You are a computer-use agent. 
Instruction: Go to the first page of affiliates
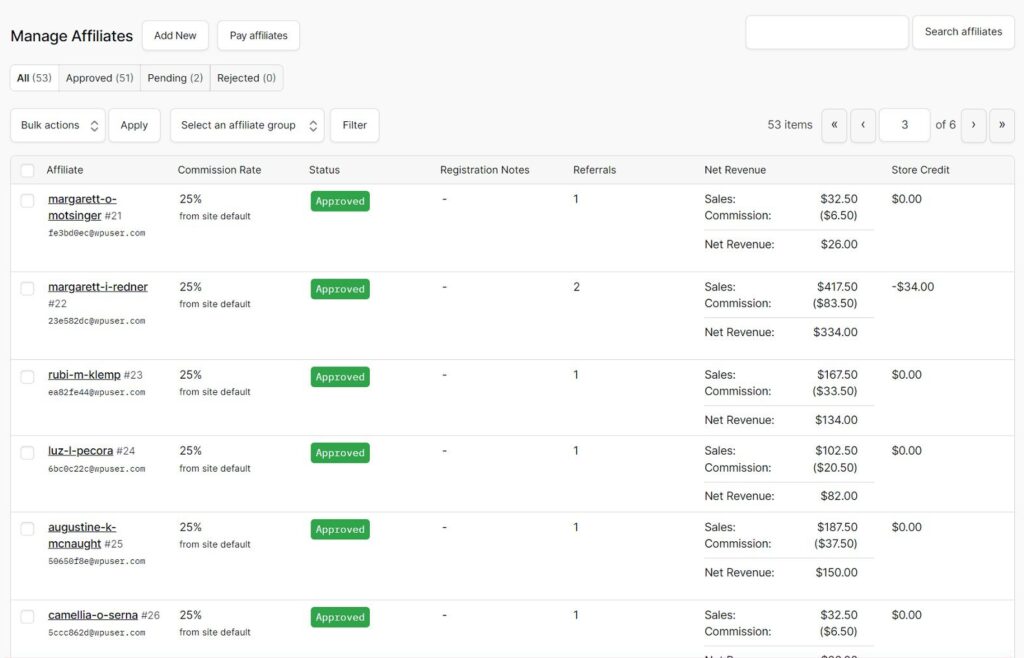tap(833, 125)
